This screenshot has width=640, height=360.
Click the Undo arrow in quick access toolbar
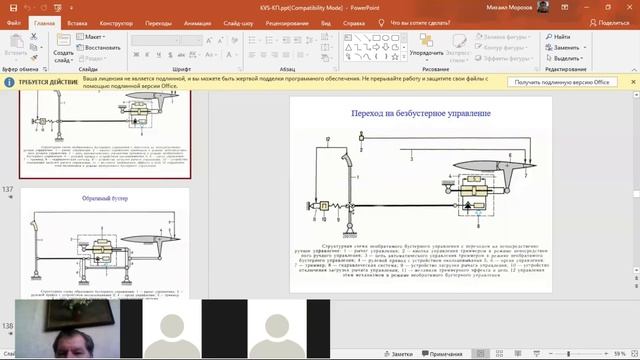pyautogui.click(x=27, y=8)
